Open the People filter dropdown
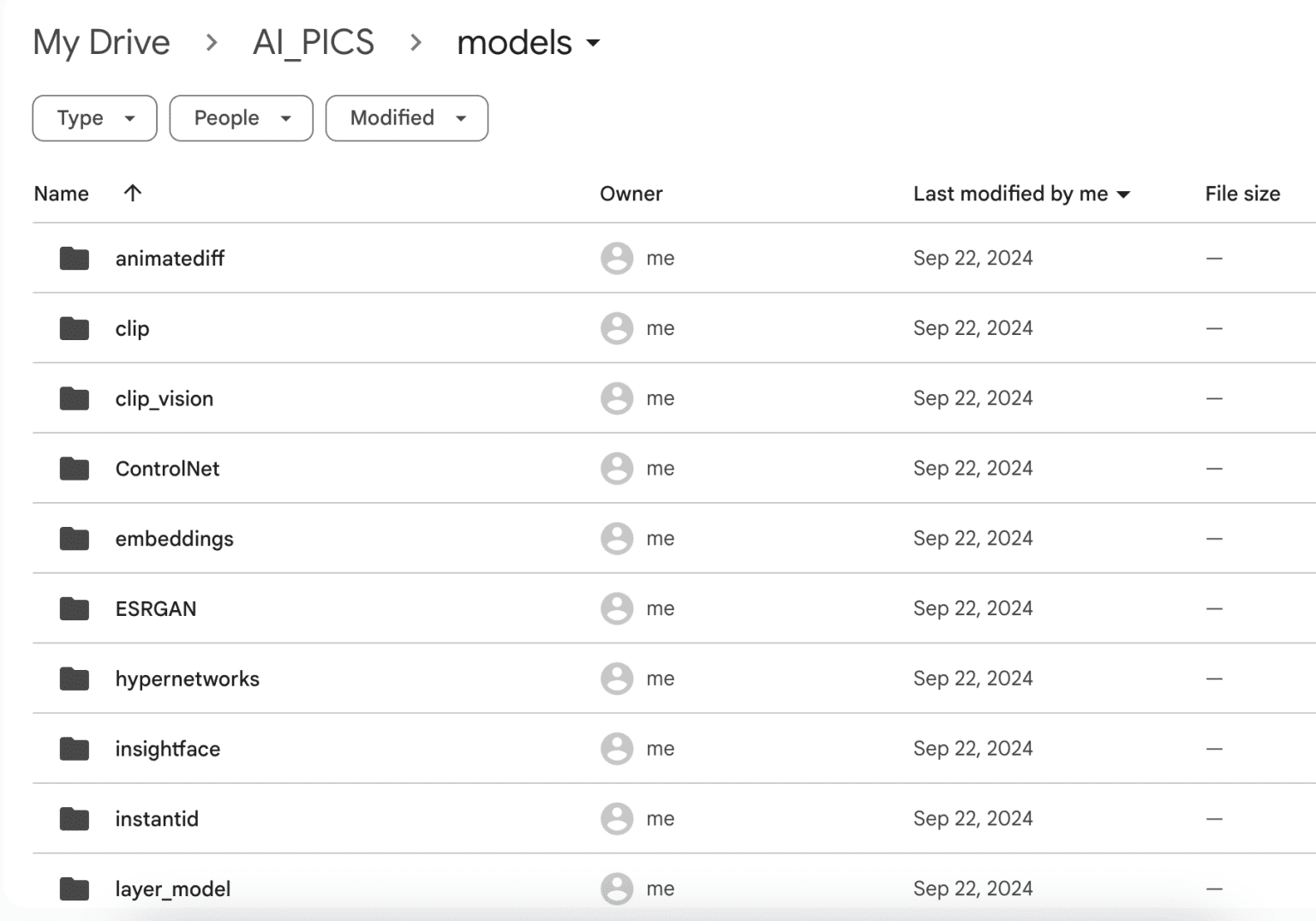Image resolution: width=1316 pixels, height=921 pixels. 241,118
